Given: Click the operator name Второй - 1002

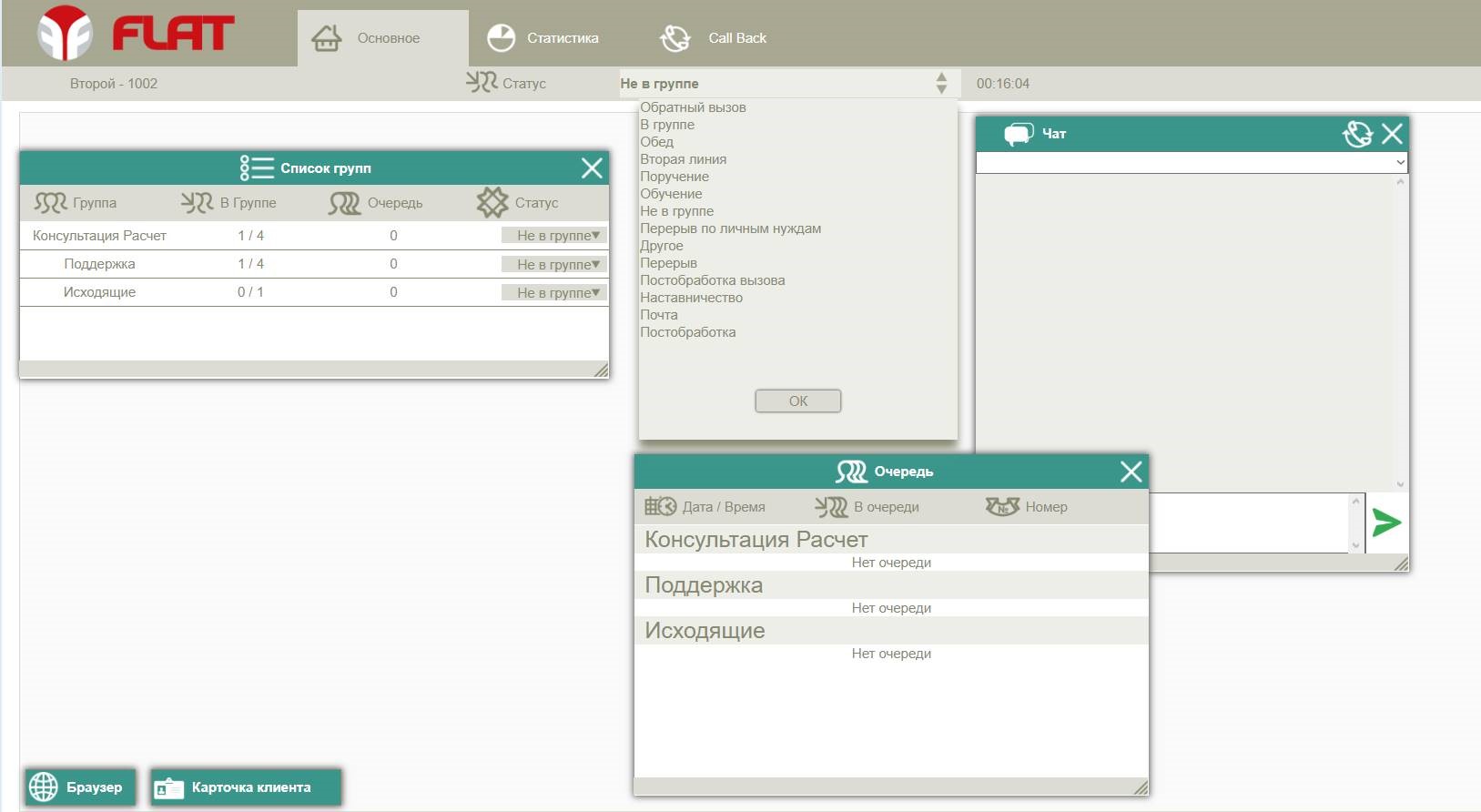Looking at the screenshot, I should tap(114, 83).
